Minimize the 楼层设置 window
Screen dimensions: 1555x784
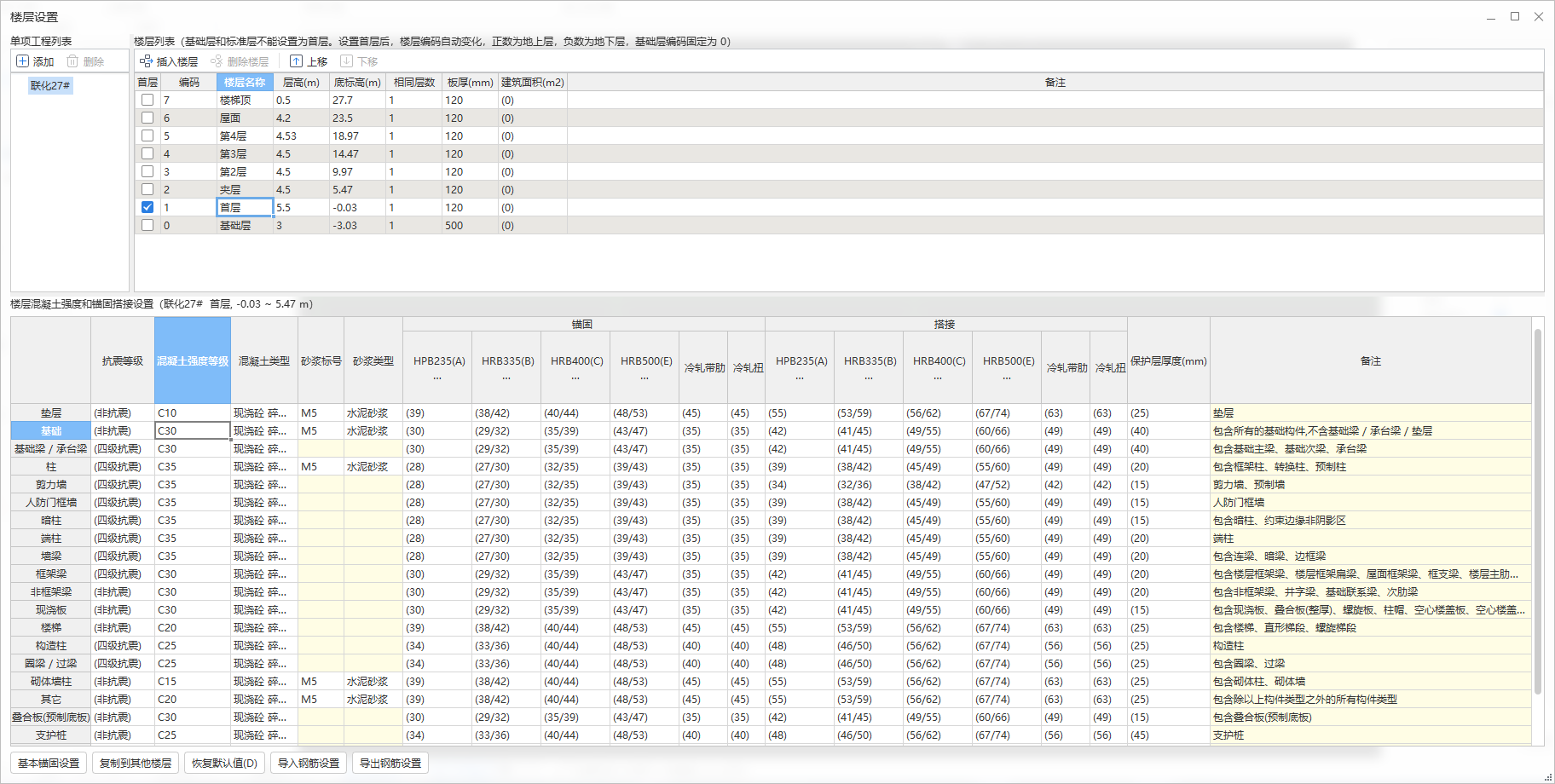tap(1491, 16)
